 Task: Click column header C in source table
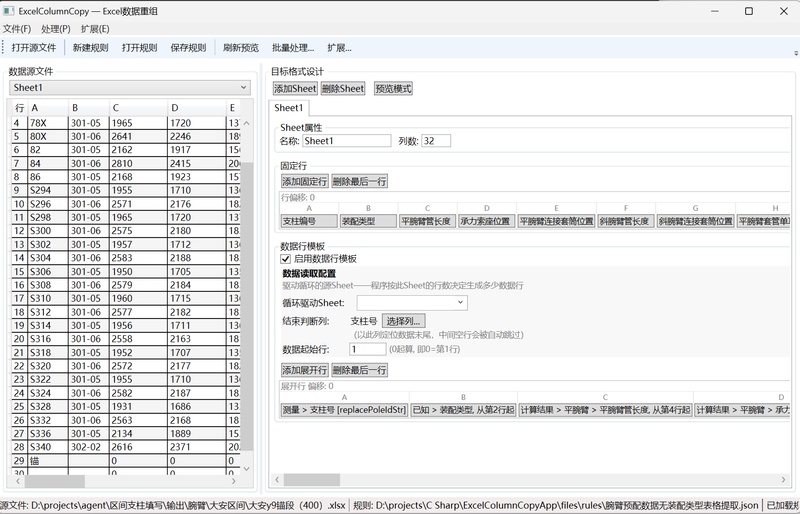[x=138, y=108]
